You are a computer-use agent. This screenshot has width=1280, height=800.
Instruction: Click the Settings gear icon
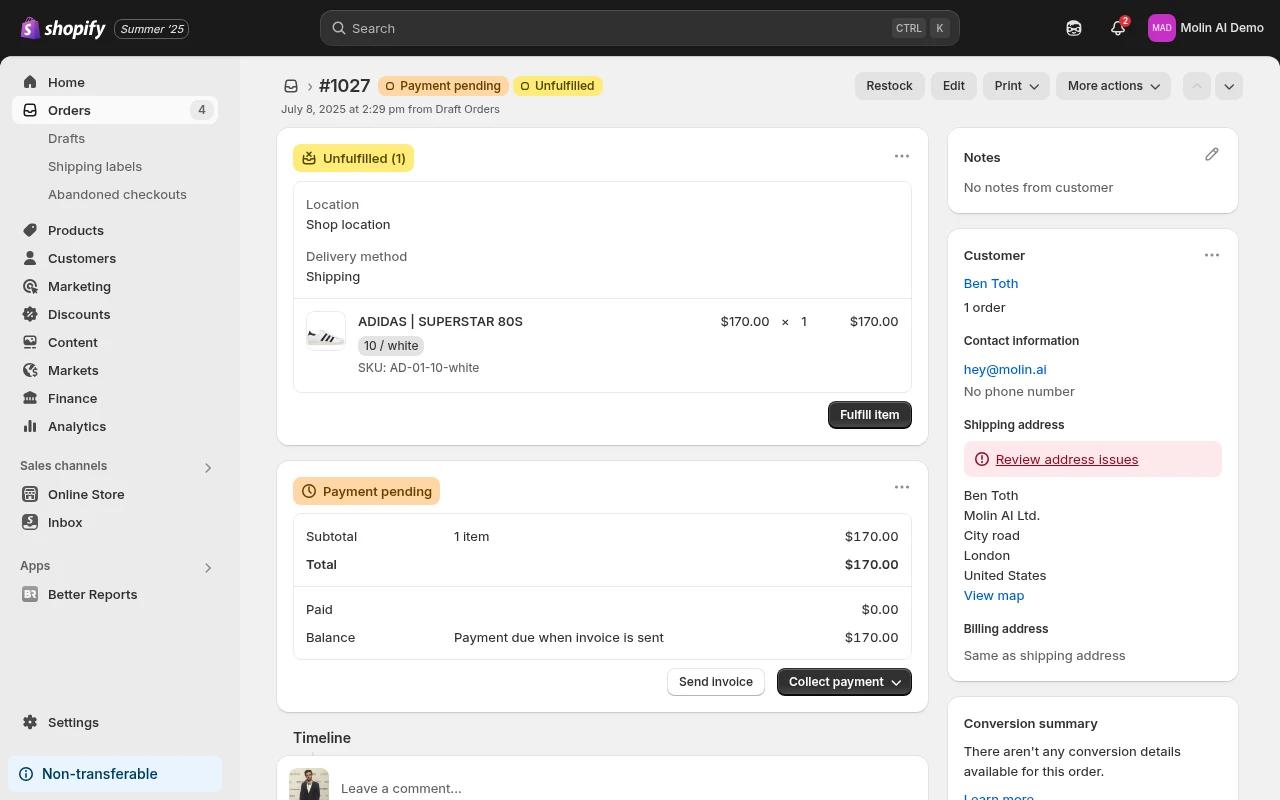pos(30,722)
